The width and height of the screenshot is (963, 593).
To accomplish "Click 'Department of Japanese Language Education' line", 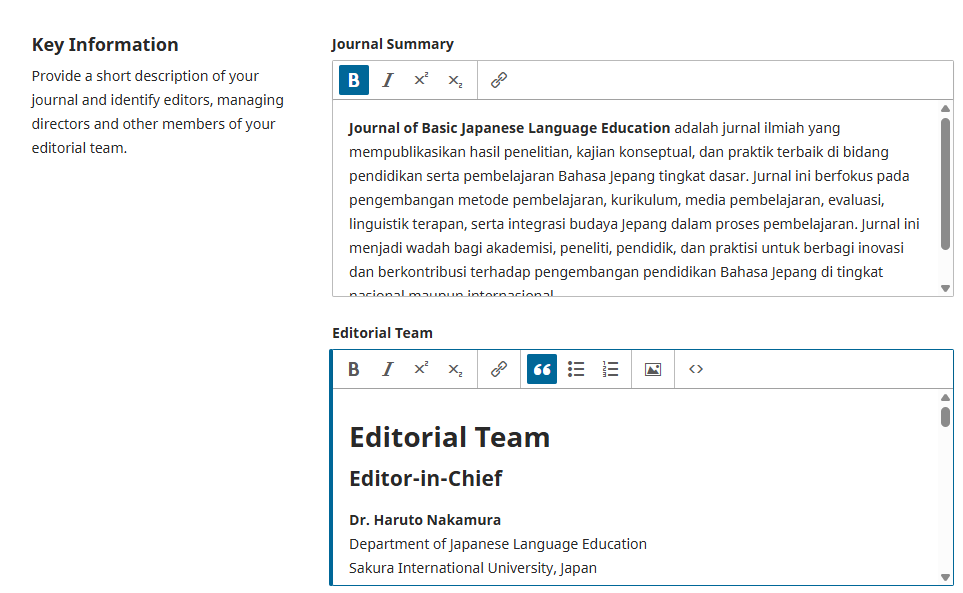I will (x=498, y=544).
